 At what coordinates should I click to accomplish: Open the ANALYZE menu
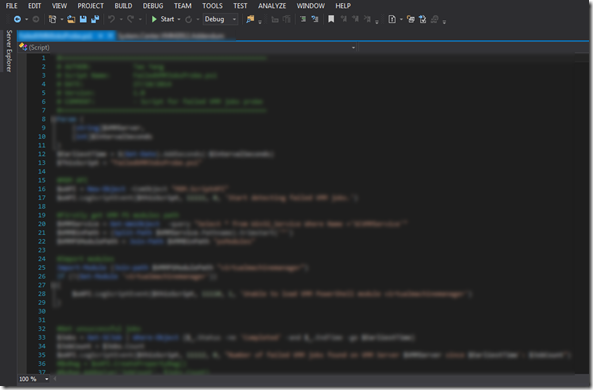pyautogui.click(x=272, y=6)
